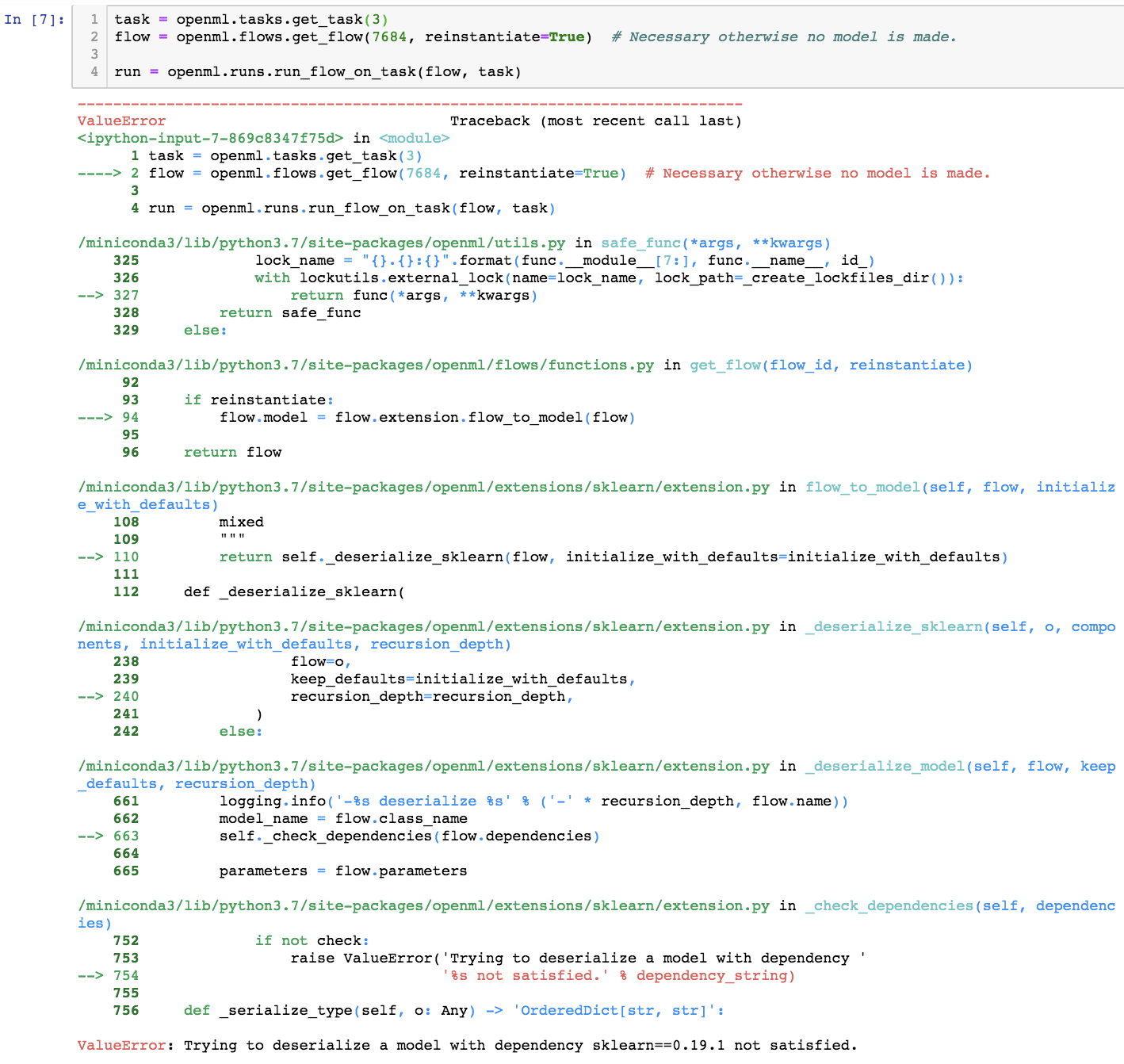Click line 96 "return flow"
The height and width of the screenshot is (1064, 1124).
coord(233,452)
